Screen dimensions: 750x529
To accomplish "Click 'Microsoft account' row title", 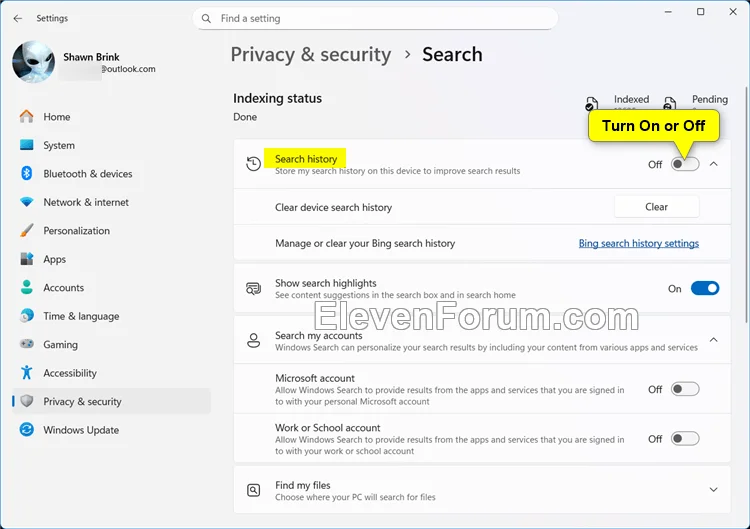I will tap(315, 378).
